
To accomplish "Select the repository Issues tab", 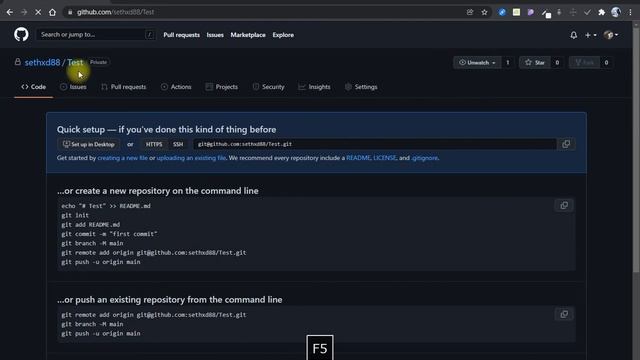I will pyautogui.click(x=73, y=87).
